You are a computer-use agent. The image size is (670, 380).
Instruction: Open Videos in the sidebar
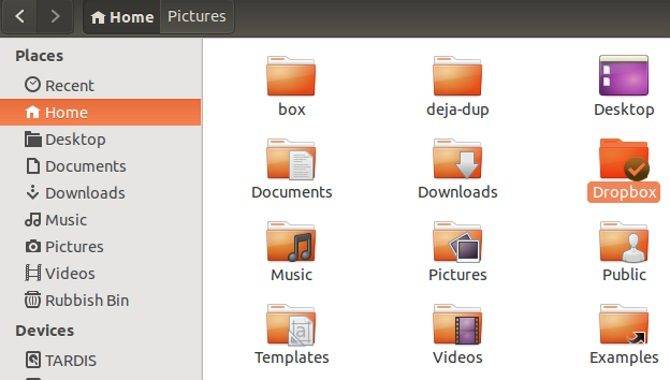click(x=100, y=274)
